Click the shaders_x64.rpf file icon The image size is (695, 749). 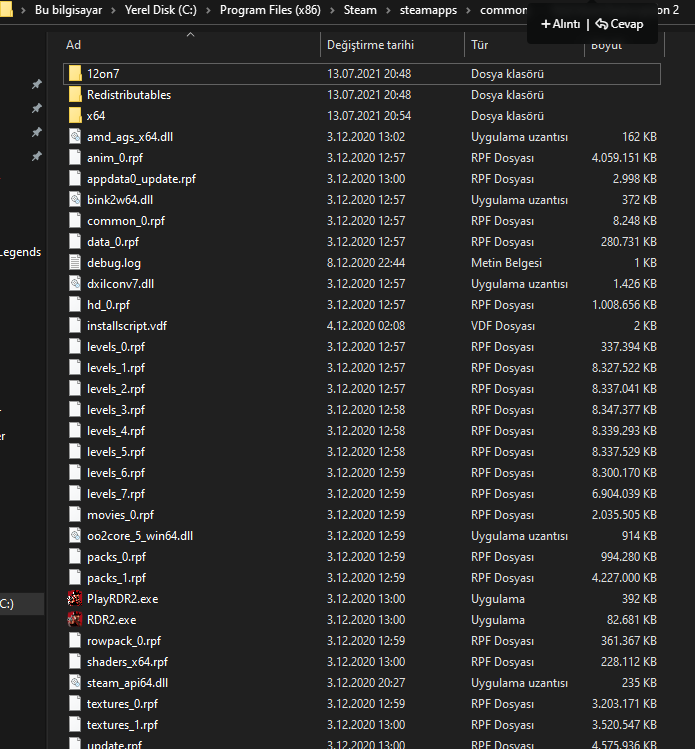click(75, 662)
